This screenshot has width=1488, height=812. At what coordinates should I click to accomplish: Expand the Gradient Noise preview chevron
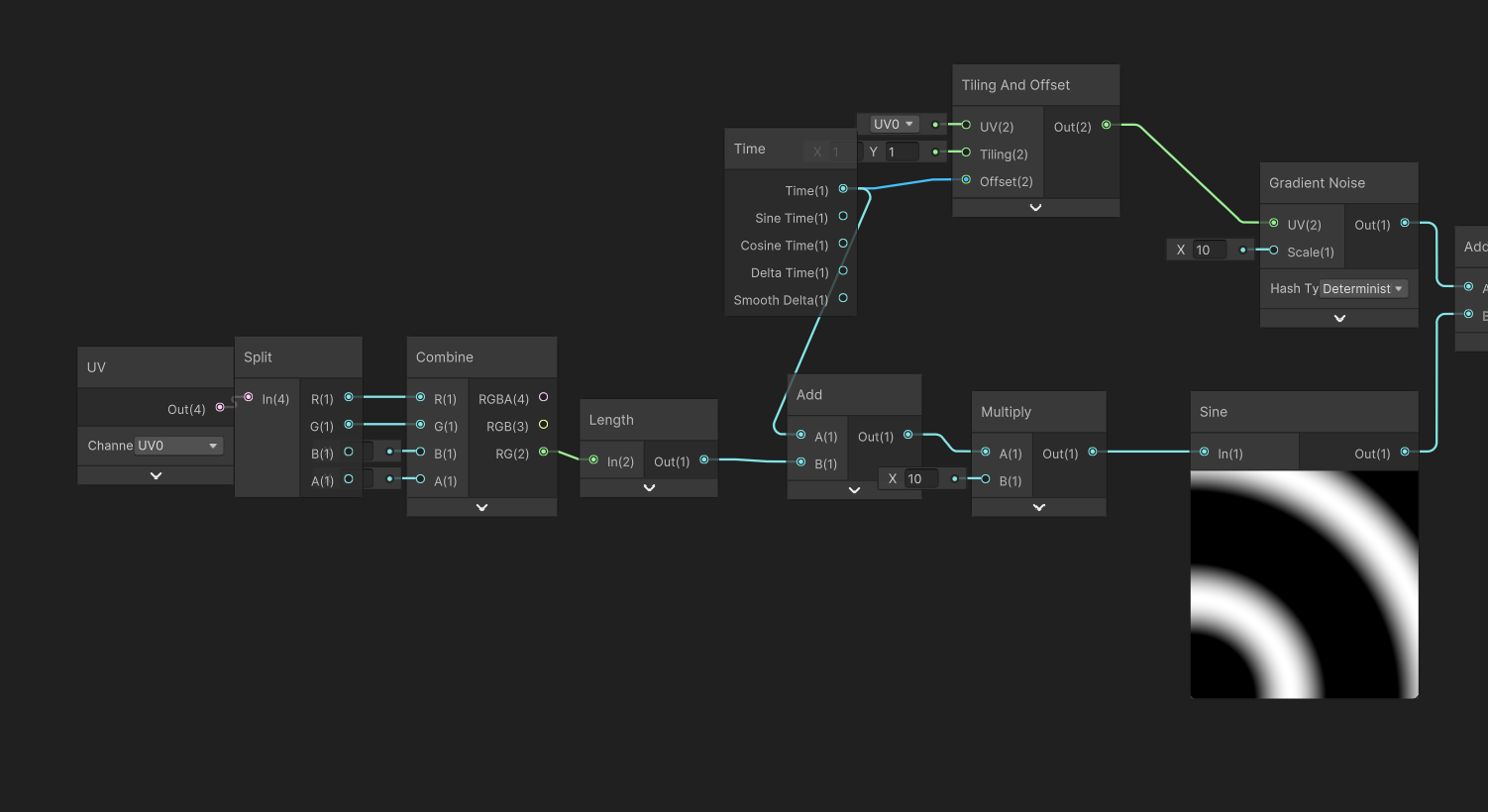coord(1339,319)
